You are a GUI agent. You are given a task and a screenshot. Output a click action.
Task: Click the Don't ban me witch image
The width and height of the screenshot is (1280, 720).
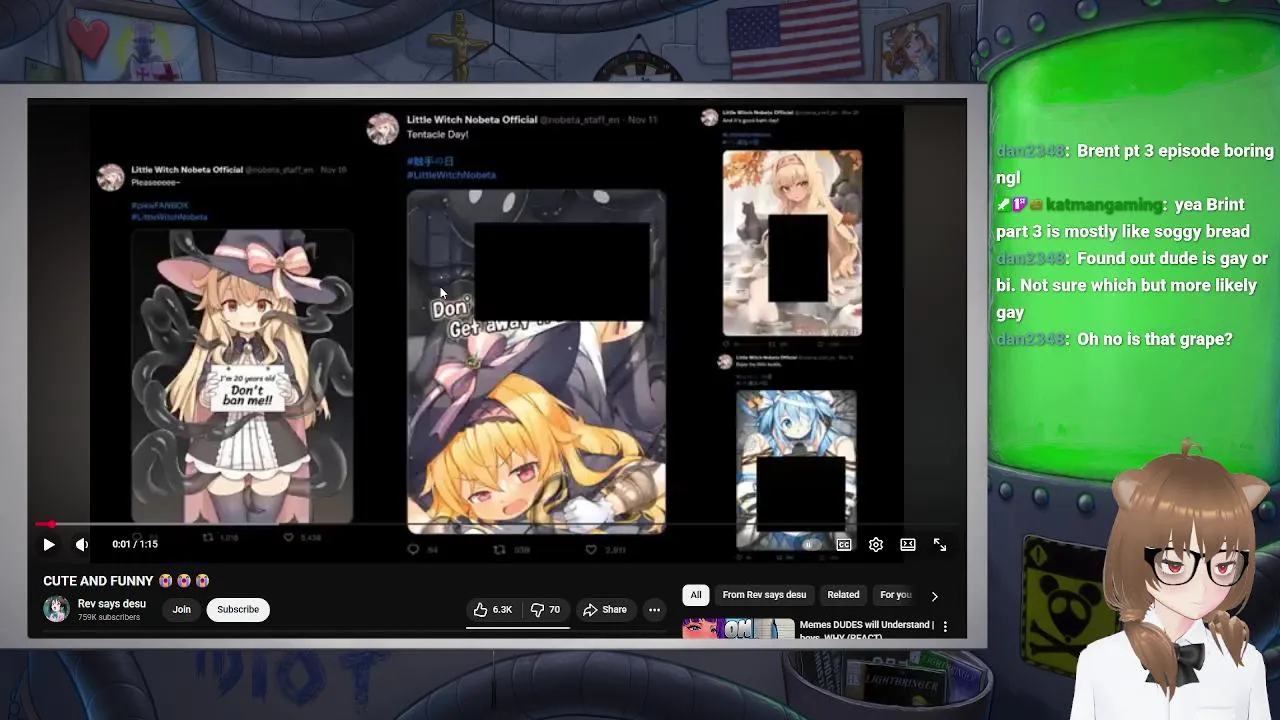[x=243, y=375]
